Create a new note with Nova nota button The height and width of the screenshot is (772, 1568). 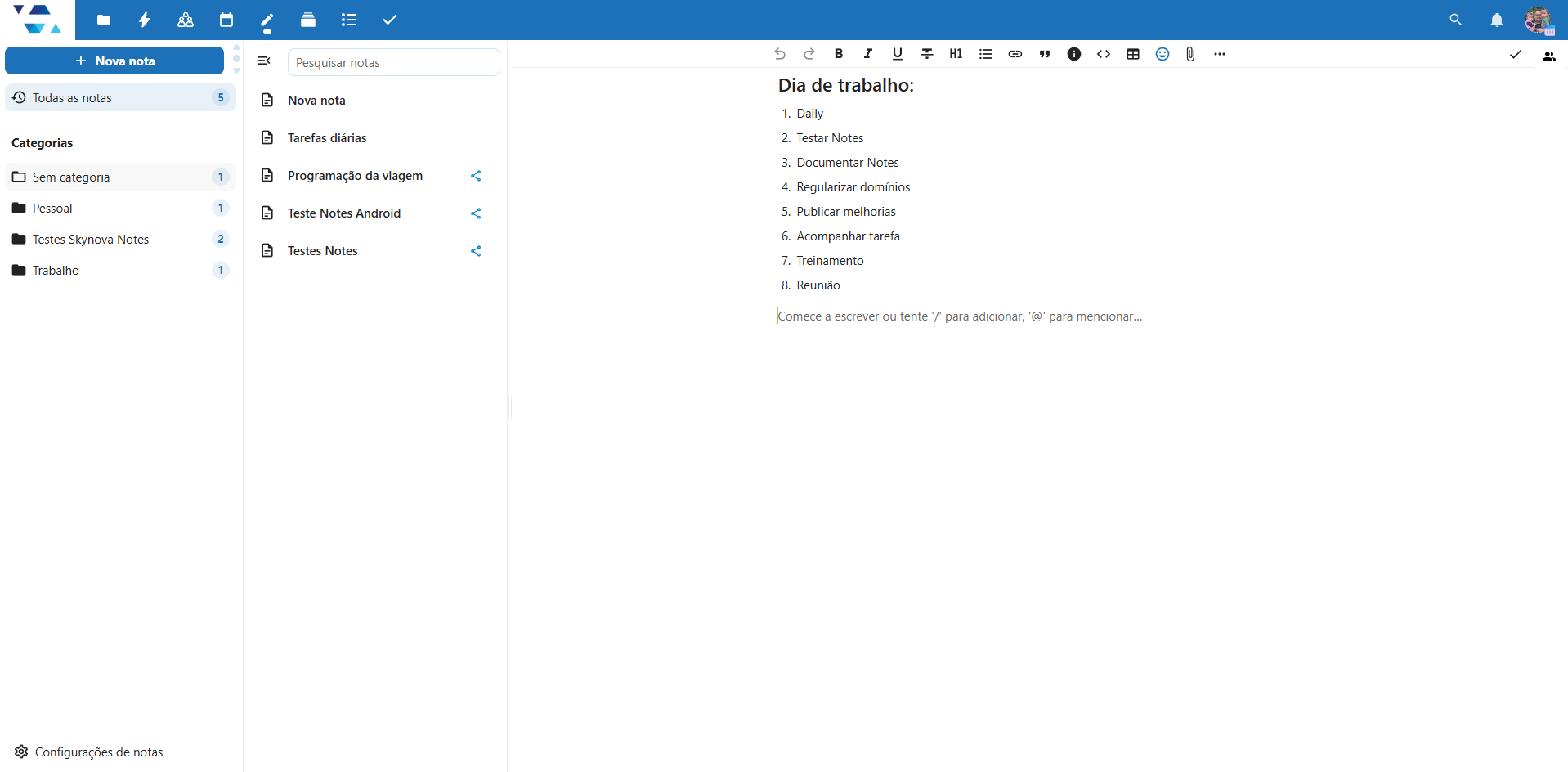pos(114,61)
